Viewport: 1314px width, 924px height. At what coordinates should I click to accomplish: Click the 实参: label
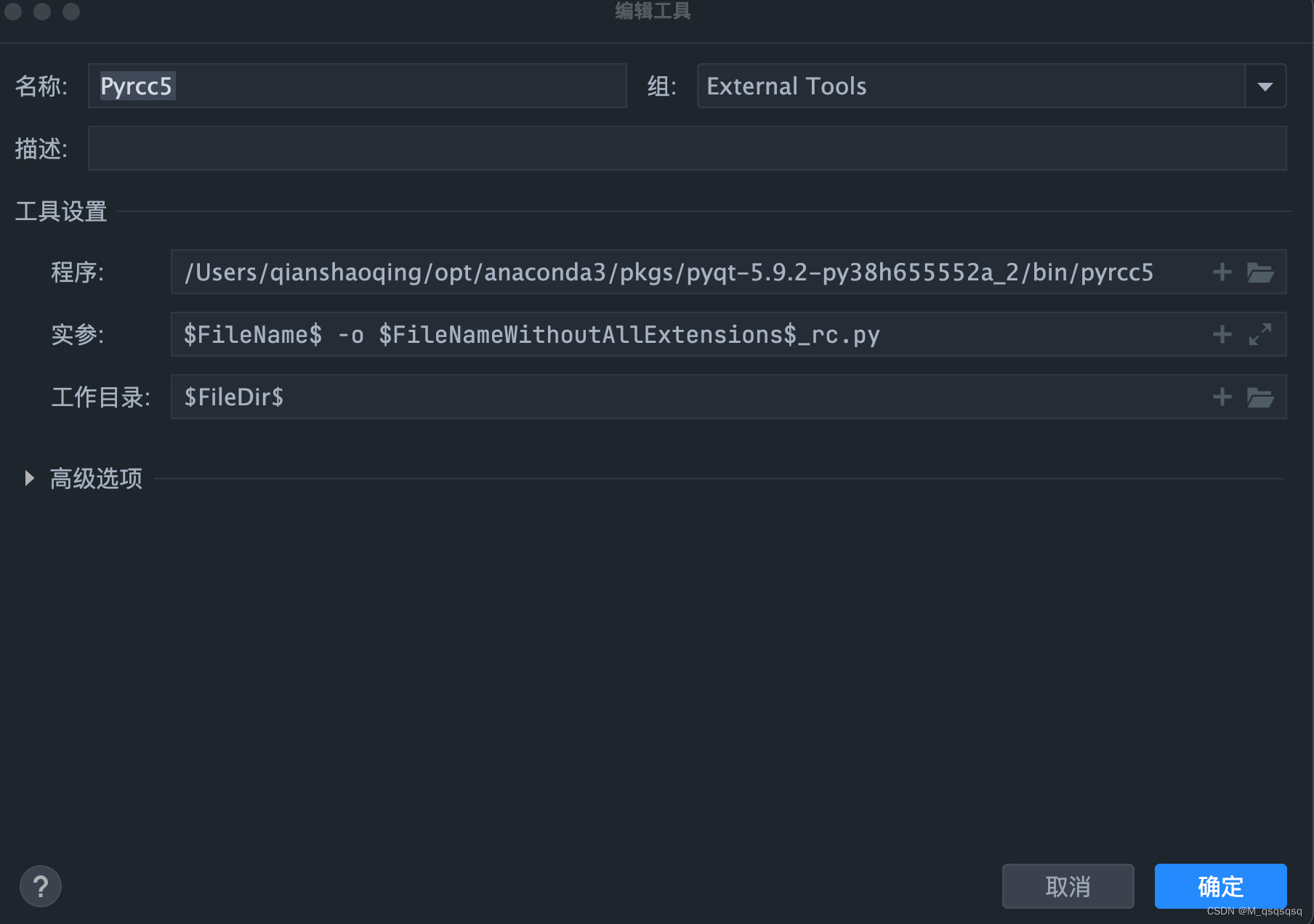(x=78, y=335)
